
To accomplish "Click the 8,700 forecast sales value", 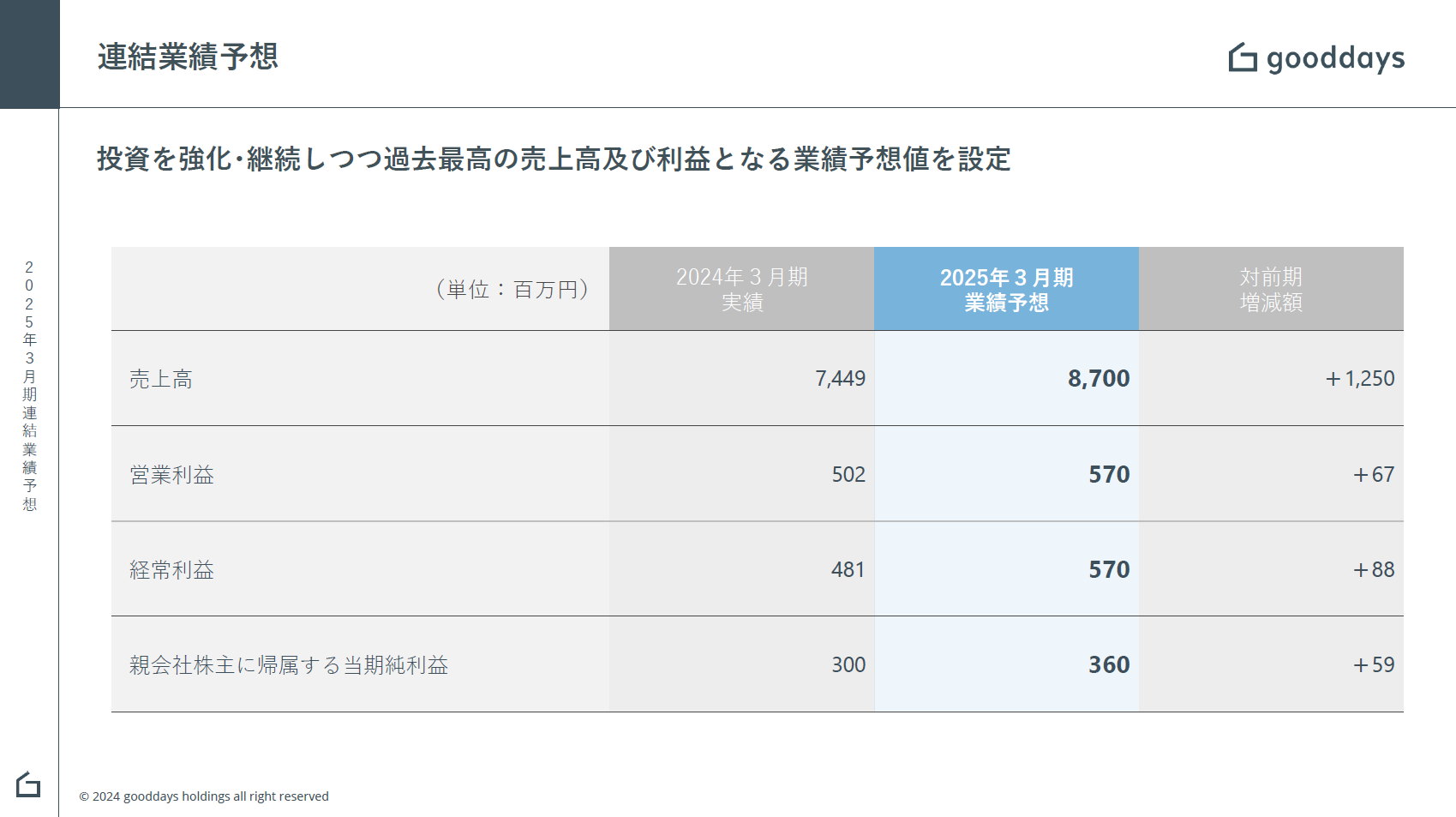I will click(x=1099, y=379).
